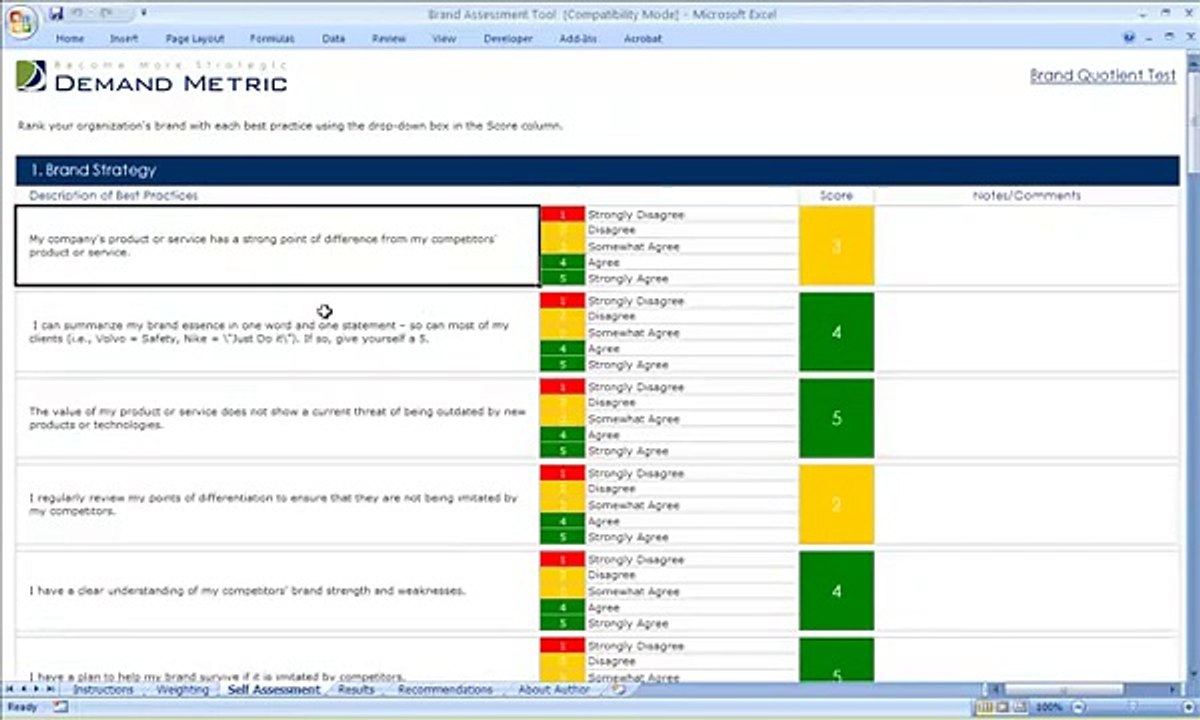Open the Formulas ribbon tab
Screen dimensions: 1200x720
point(272,39)
